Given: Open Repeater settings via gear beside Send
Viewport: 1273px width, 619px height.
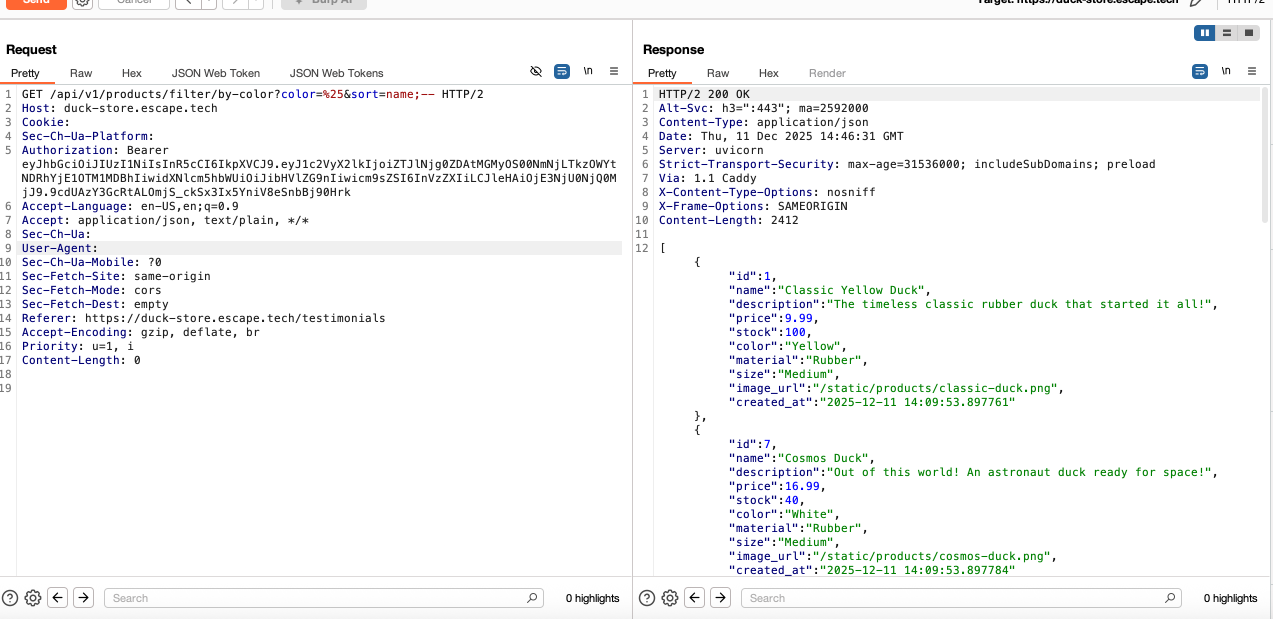Looking at the screenshot, I should coord(82,4).
